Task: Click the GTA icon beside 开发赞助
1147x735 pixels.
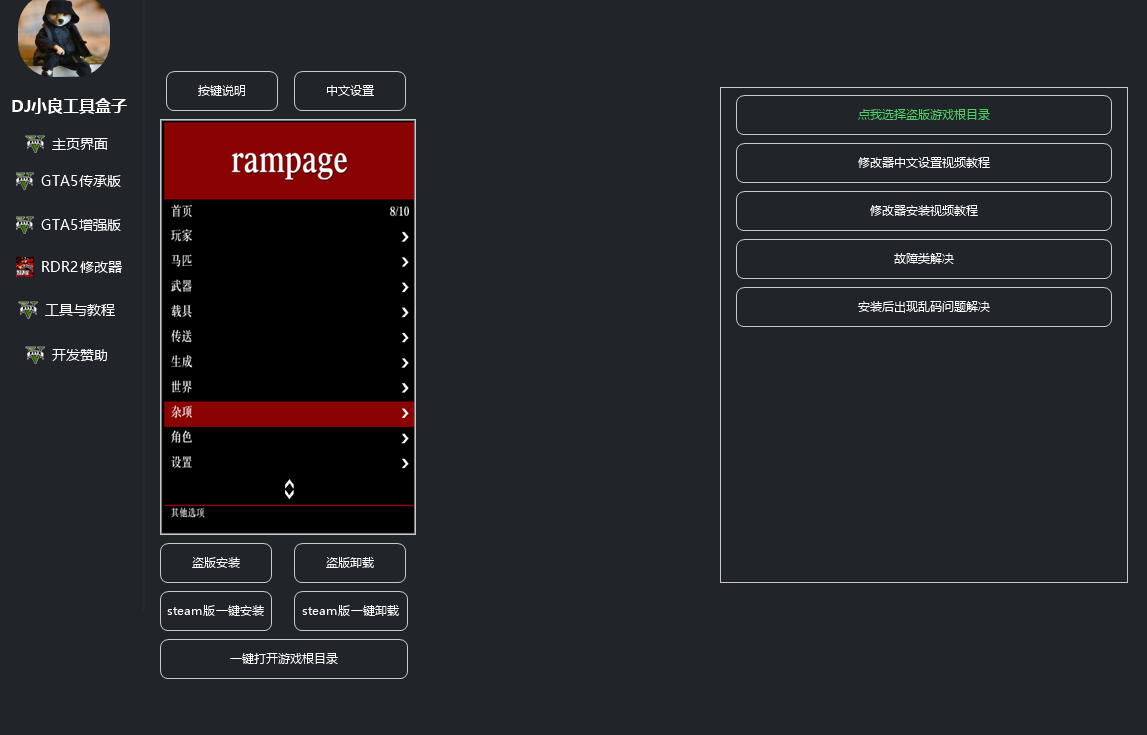Action: tap(35, 355)
